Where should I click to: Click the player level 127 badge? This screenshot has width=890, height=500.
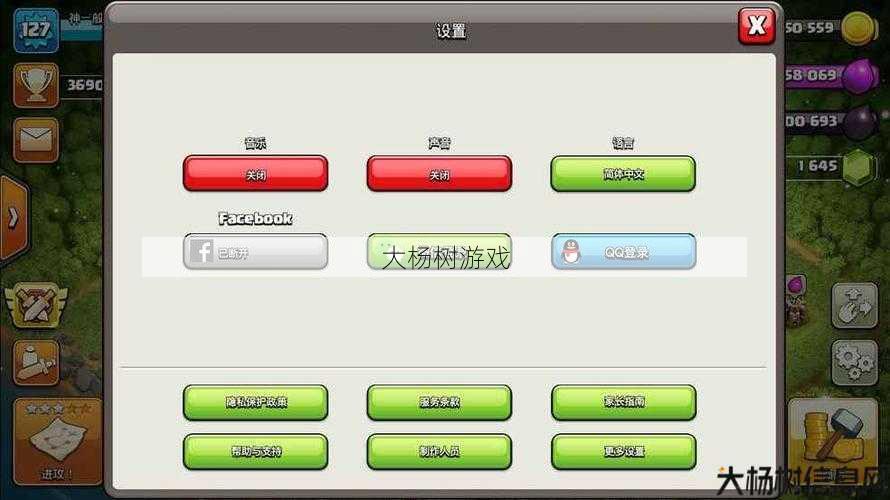pyautogui.click(x=36, y=30)
